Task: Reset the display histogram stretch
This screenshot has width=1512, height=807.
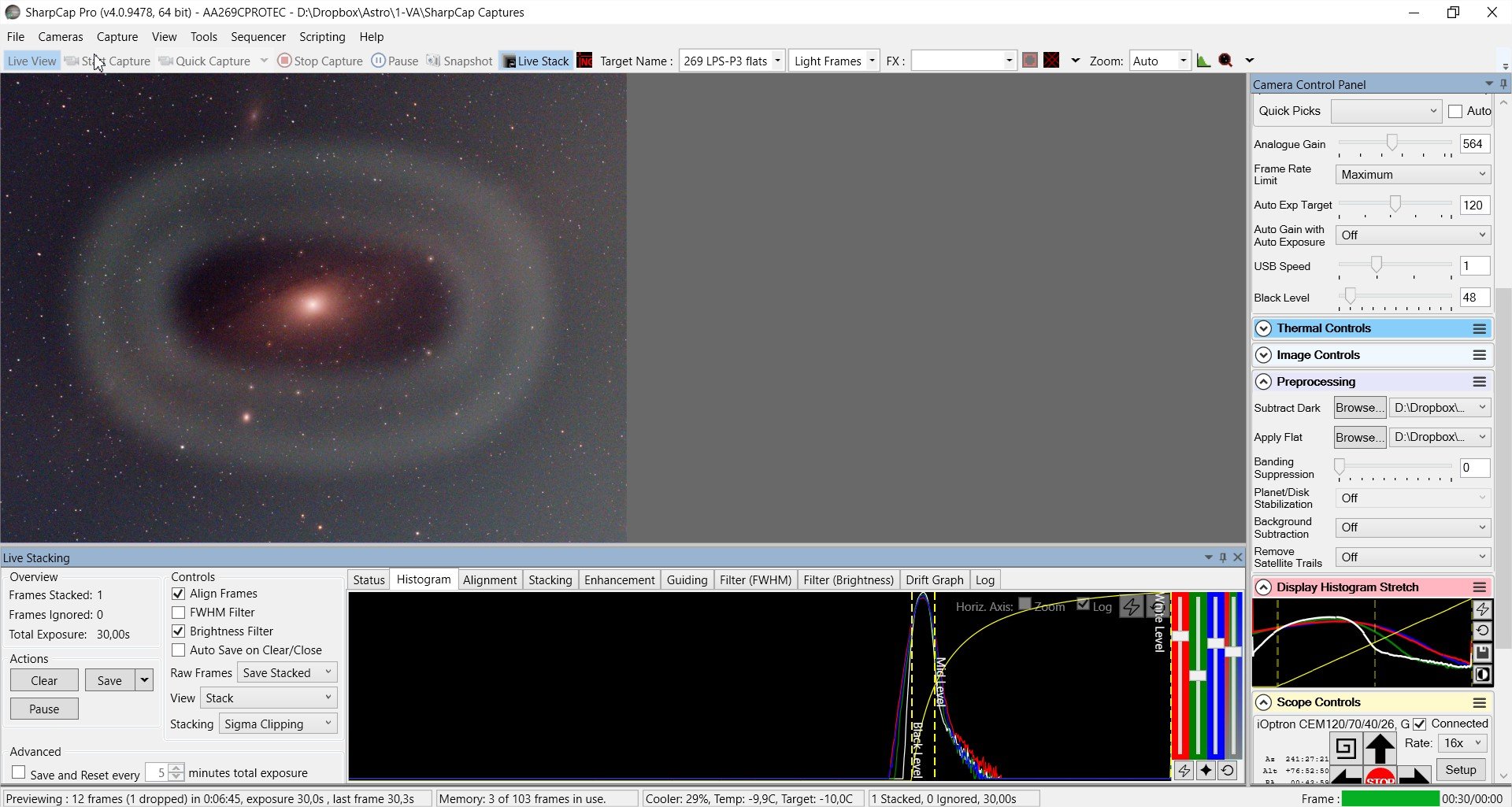Action: [x=1482, y=631]
